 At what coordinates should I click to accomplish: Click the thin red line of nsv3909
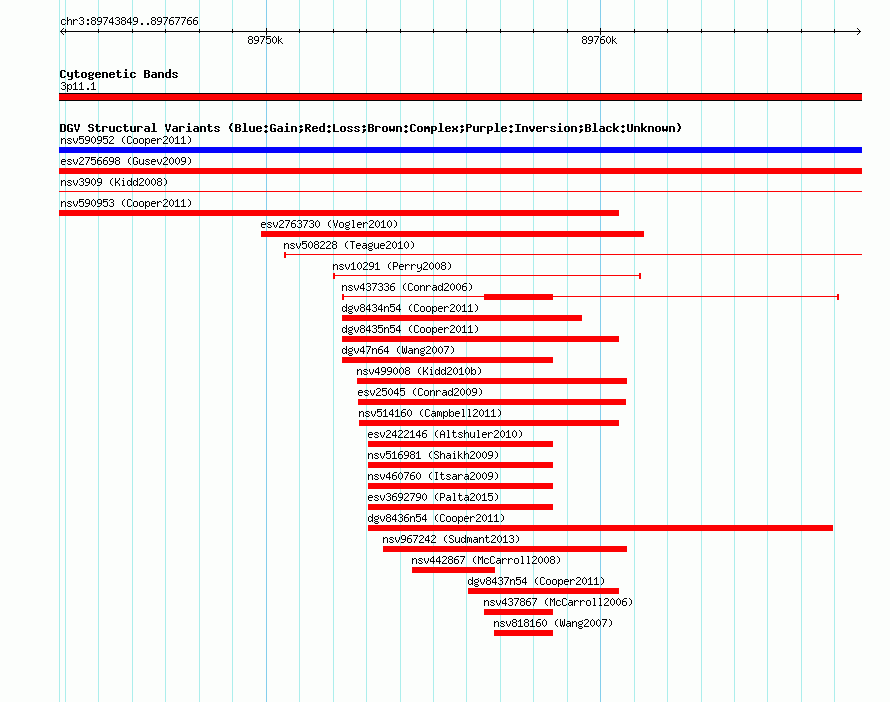click(x=460, y=192)
